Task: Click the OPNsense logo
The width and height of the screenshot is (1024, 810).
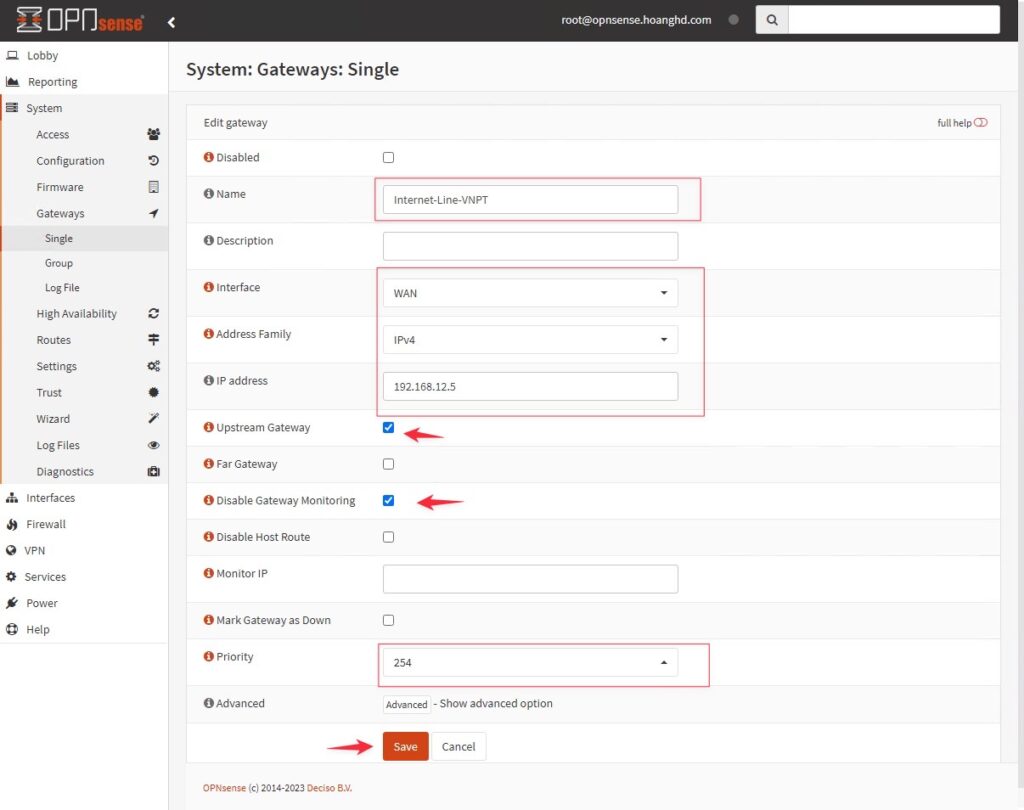Action: pos(80,20)
